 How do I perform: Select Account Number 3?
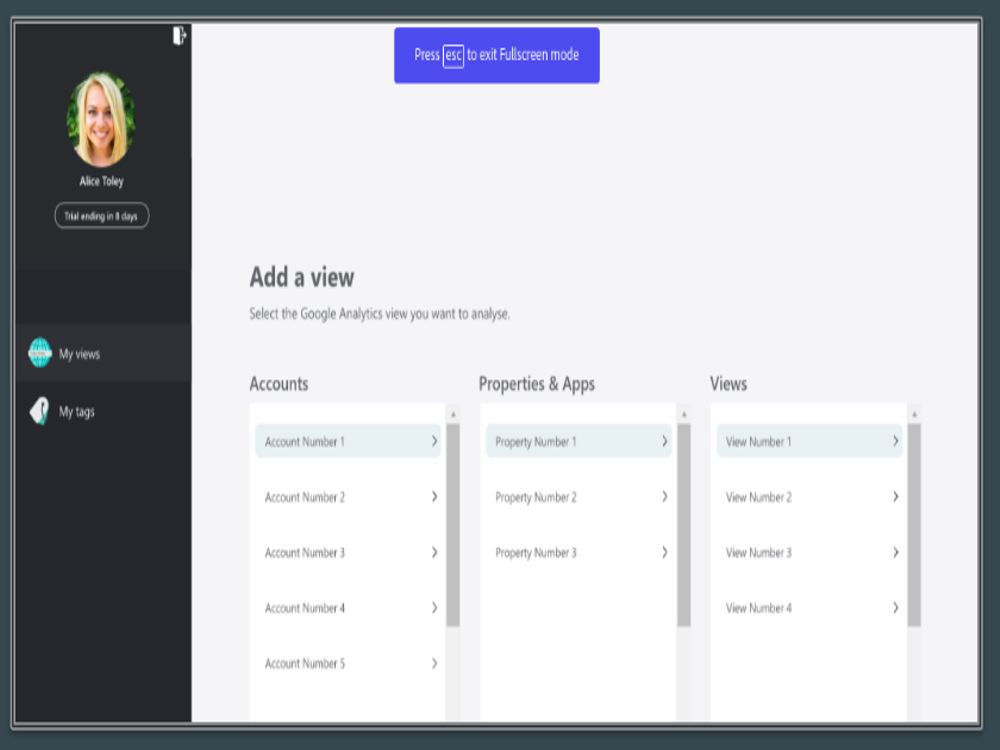pos(348,552)
